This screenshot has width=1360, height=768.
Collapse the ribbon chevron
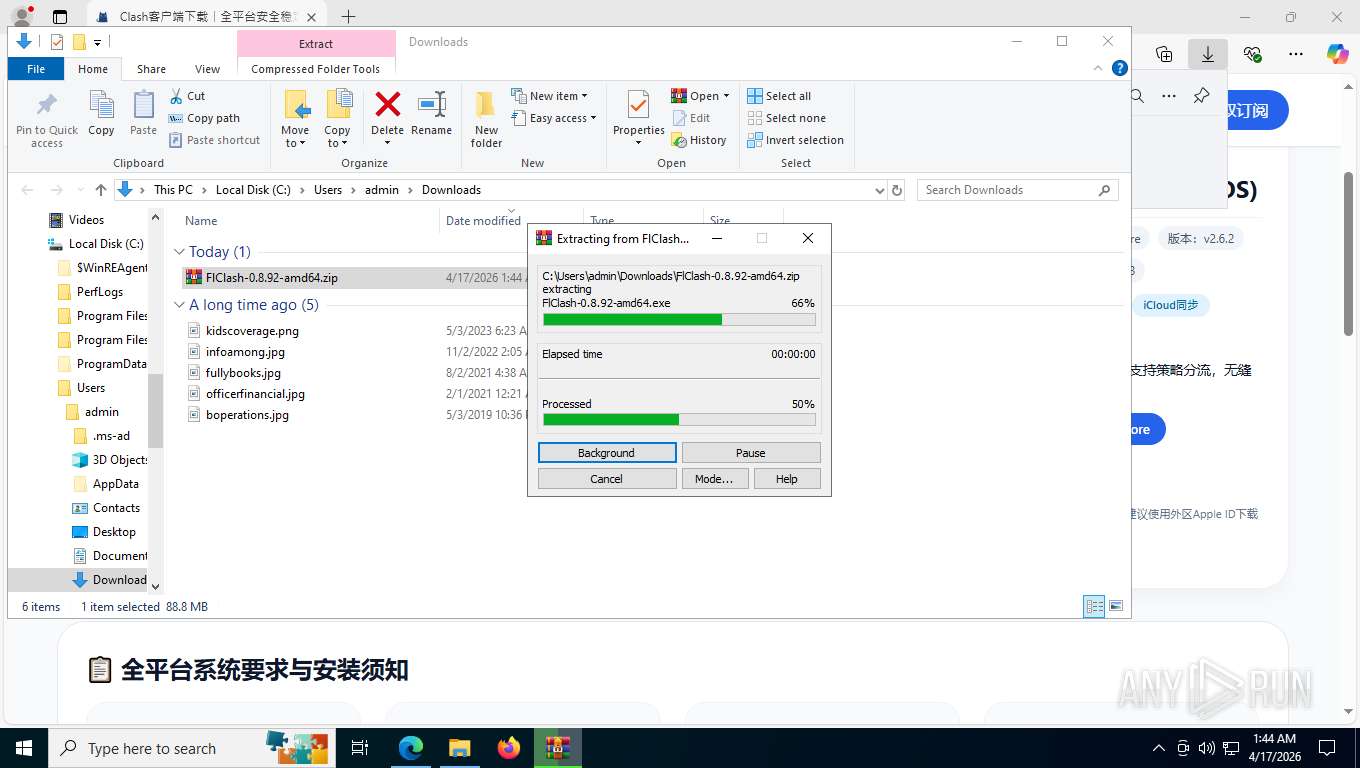(x=1099, y=68)
